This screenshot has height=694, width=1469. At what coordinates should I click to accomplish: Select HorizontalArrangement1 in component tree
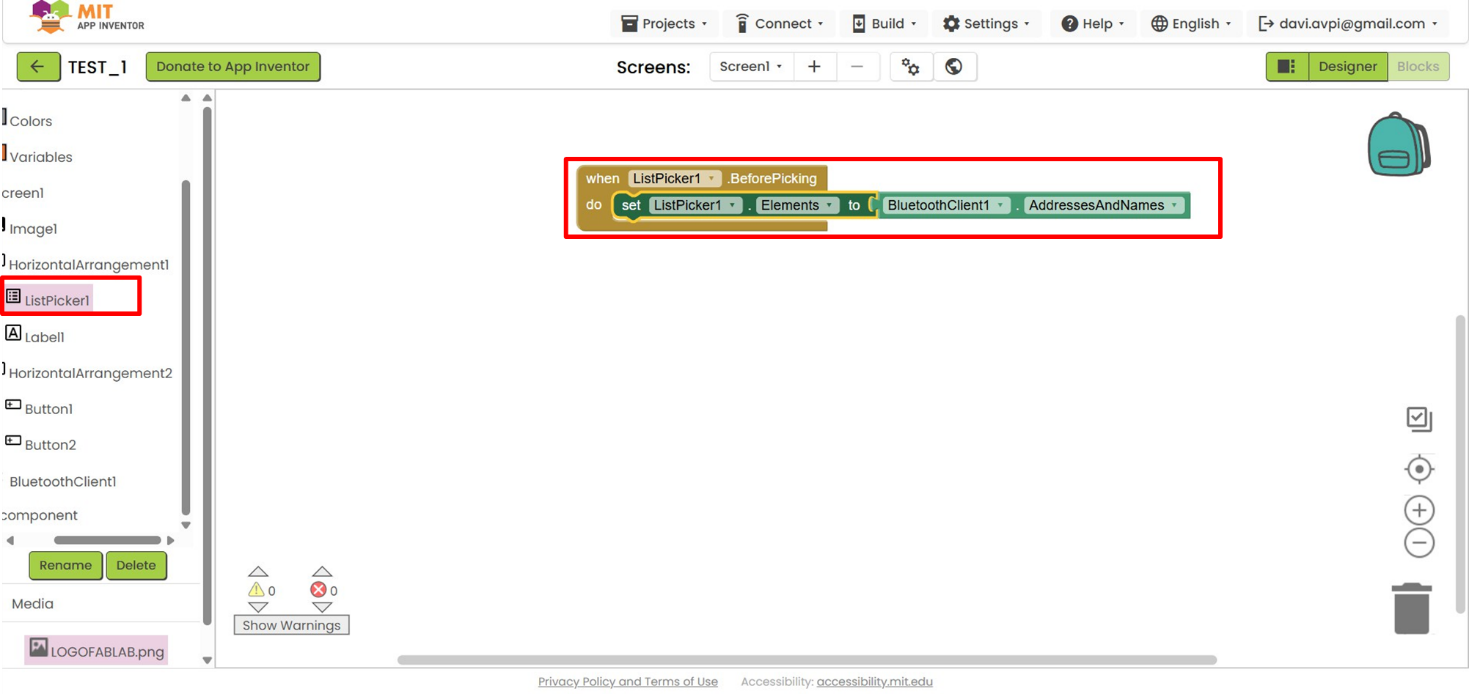[88, 265]
